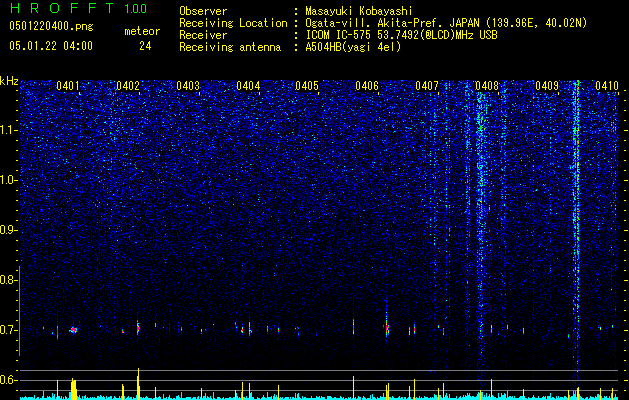Click observer name Masayuki Kobayashi

tap(359, 11)
